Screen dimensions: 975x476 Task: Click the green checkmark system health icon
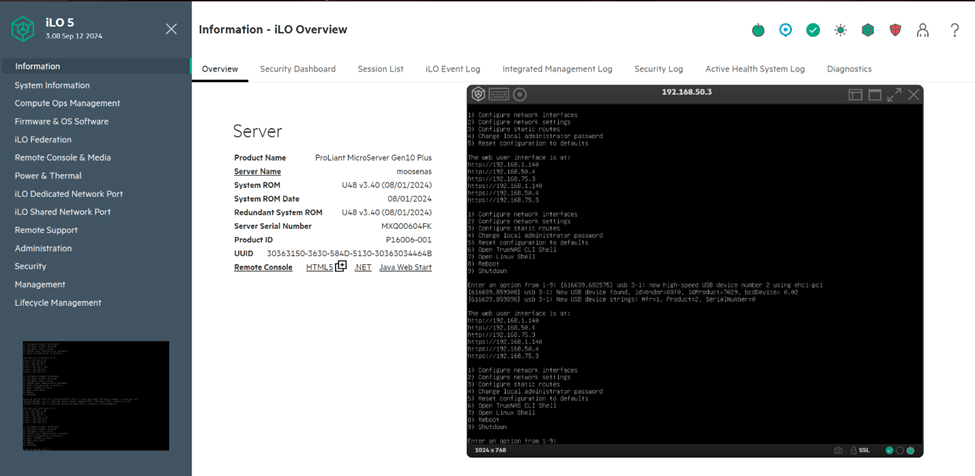point(813,30)
